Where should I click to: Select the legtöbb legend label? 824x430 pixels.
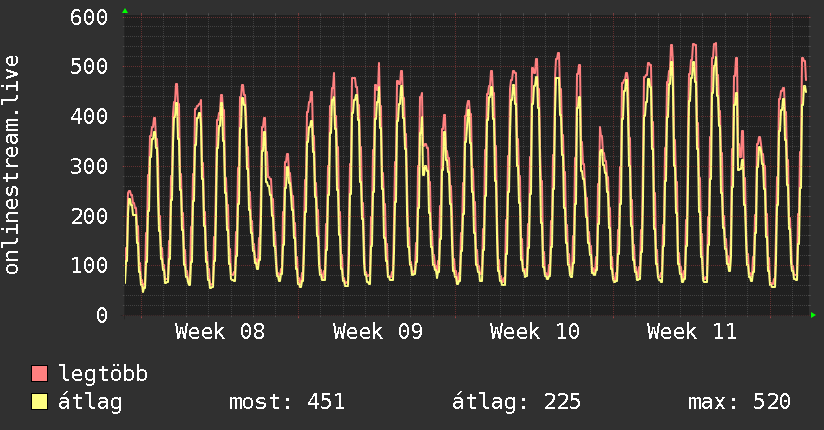tap(103, 374)
